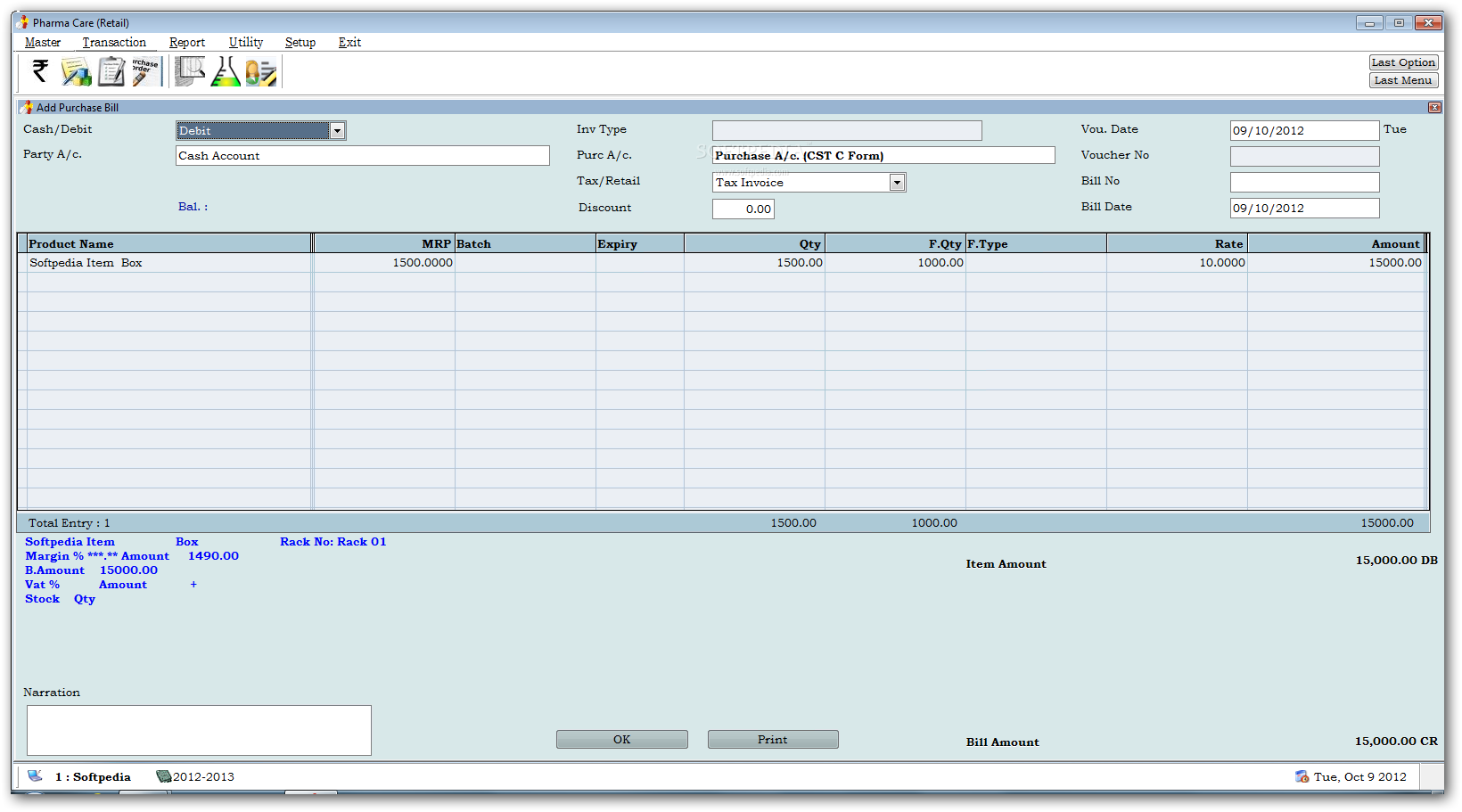
Task: Click the '1 : Softpedia' status bar text
Action: (x=93, y=777)
